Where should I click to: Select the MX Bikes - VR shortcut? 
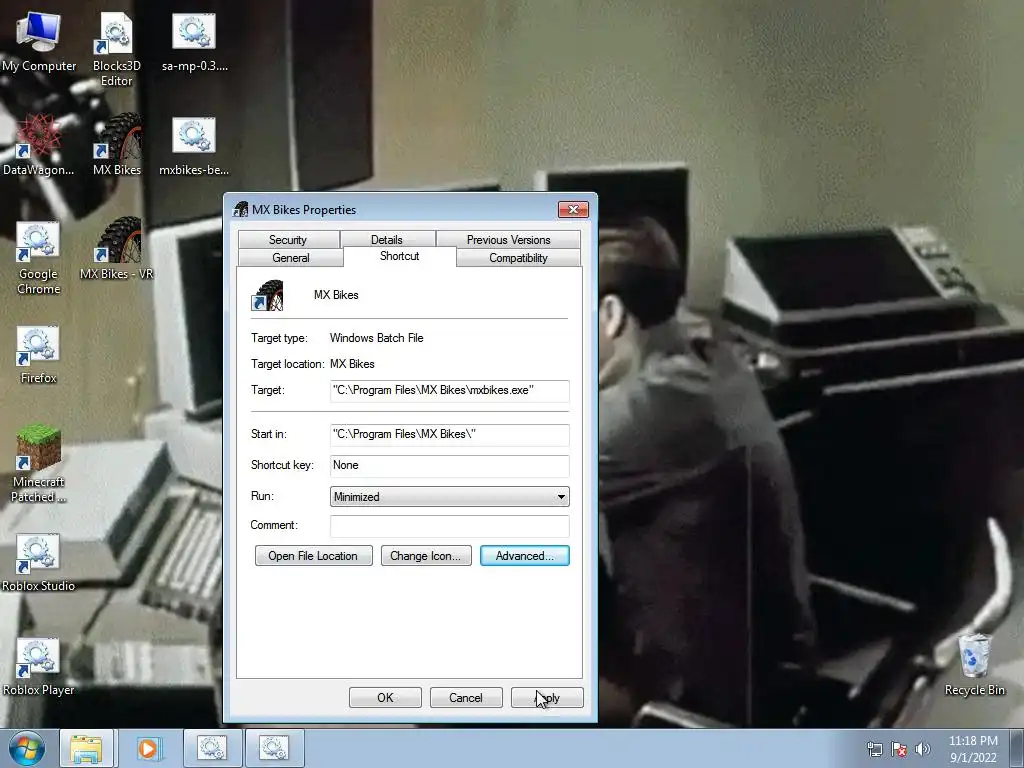point(117,249)
